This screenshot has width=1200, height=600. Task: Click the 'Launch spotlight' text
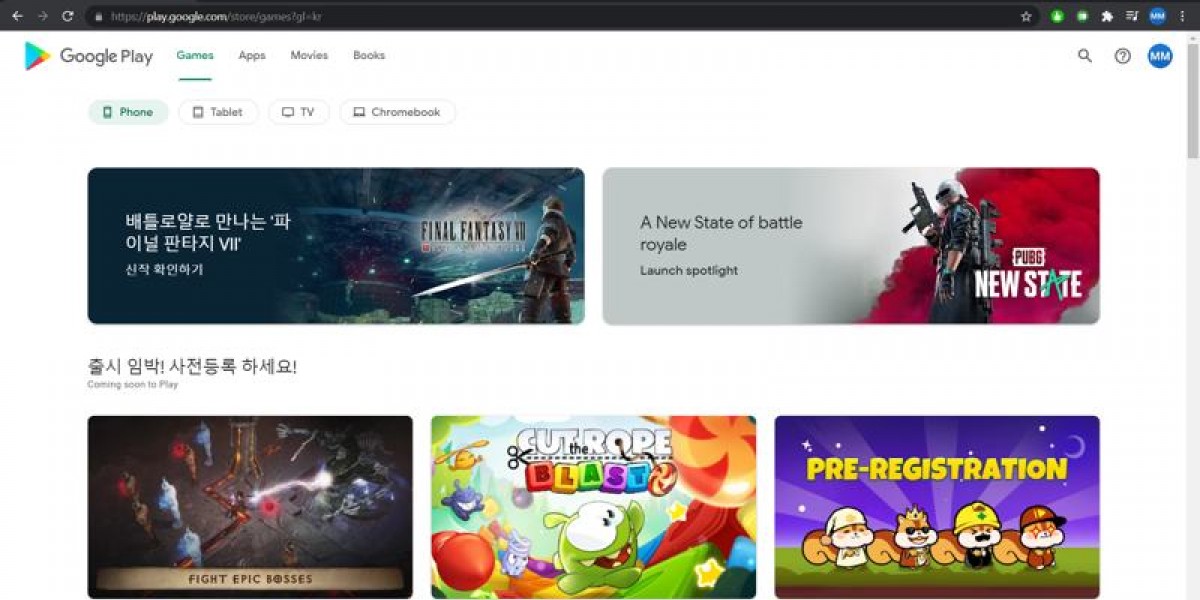[689, 270]
